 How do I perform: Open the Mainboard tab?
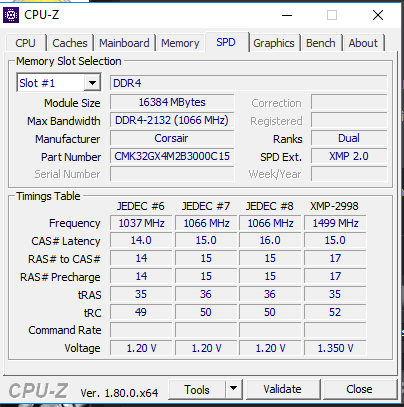tap(124, 43)
